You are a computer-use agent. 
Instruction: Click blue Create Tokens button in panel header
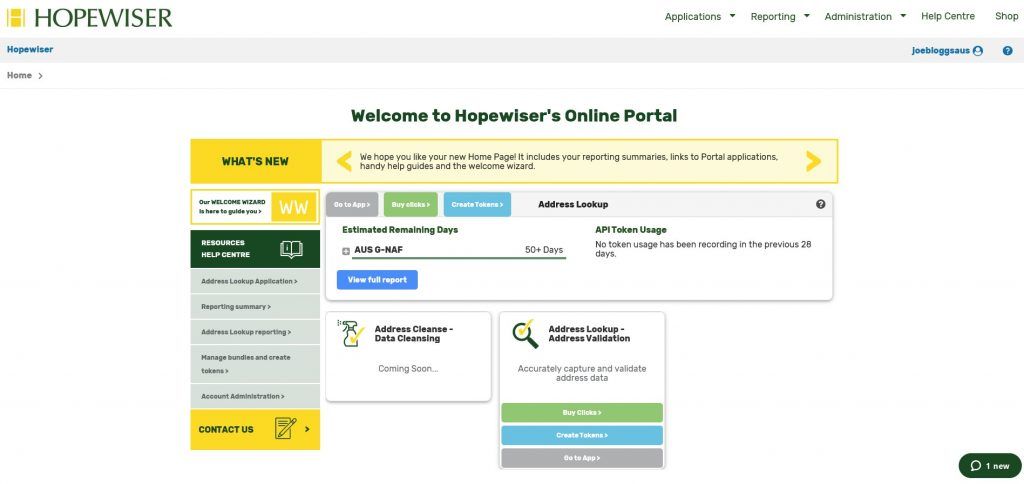point(477,204)
